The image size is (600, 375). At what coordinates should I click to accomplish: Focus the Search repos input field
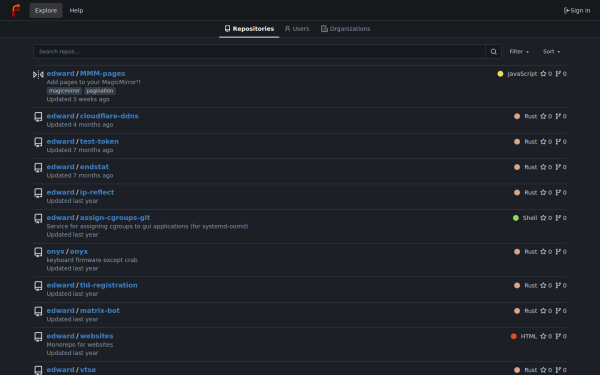259,52
